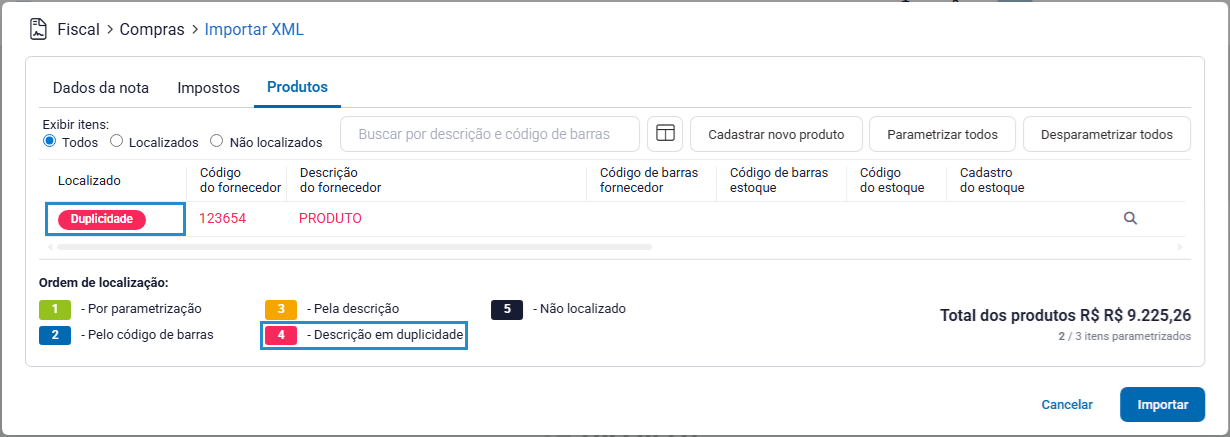Switch to the Dados da nota tab

point(100,88)
